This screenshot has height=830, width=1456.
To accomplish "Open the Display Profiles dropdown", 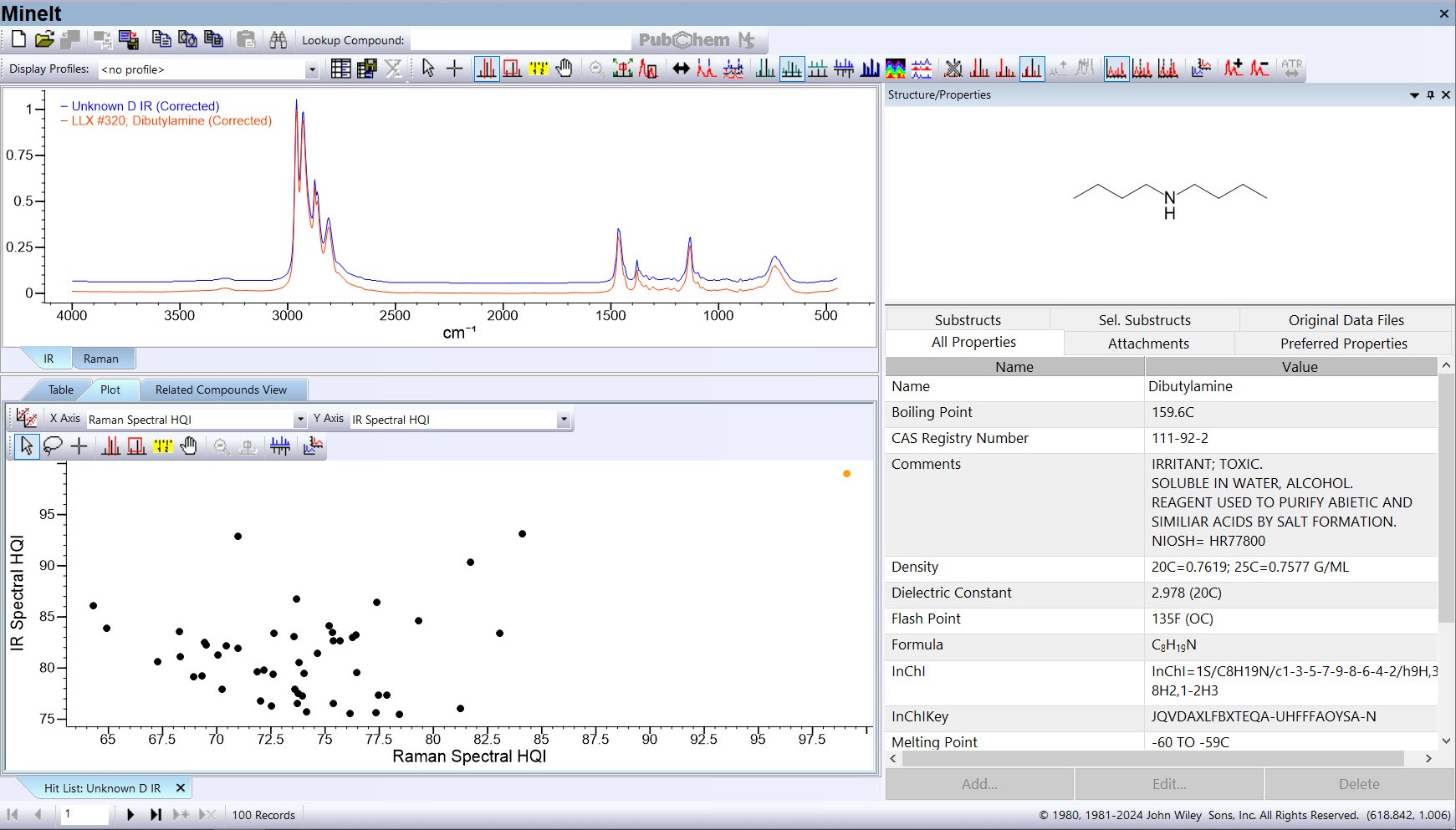I will (x=311, y=69).
